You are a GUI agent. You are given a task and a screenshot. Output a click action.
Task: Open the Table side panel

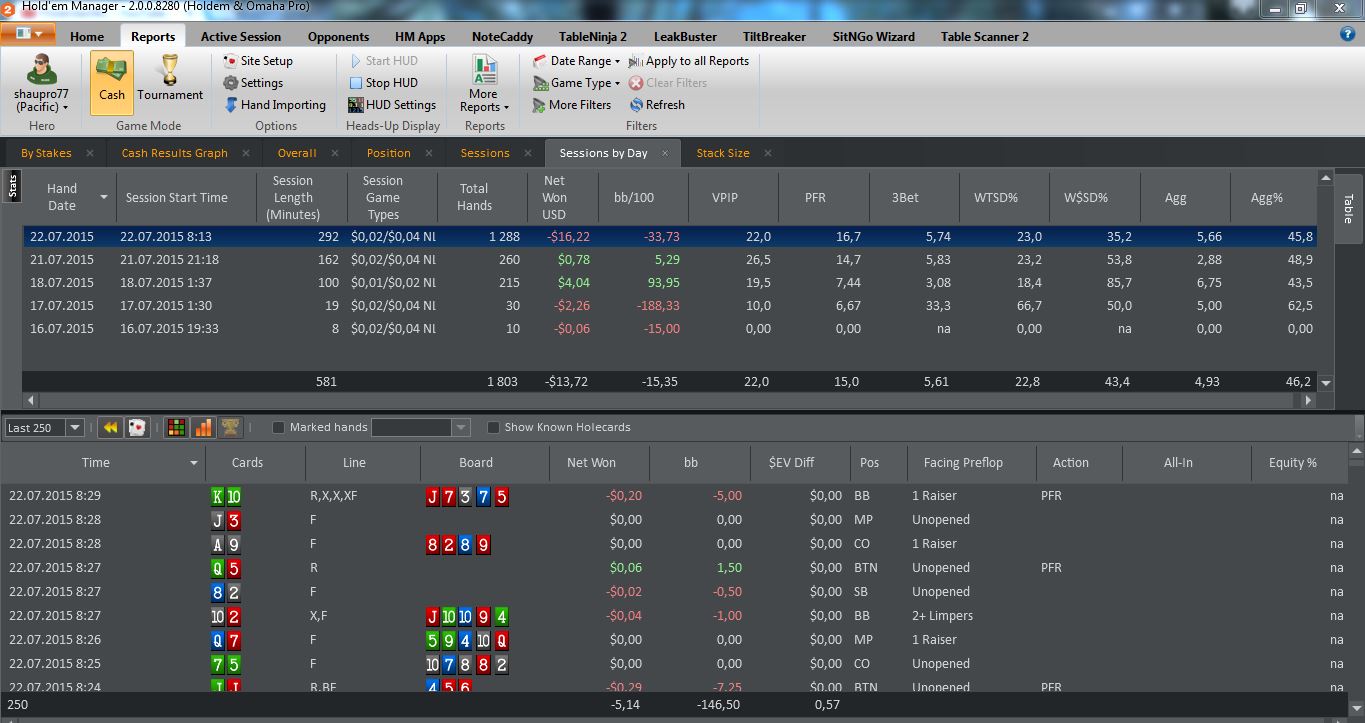pos(1347,210)
